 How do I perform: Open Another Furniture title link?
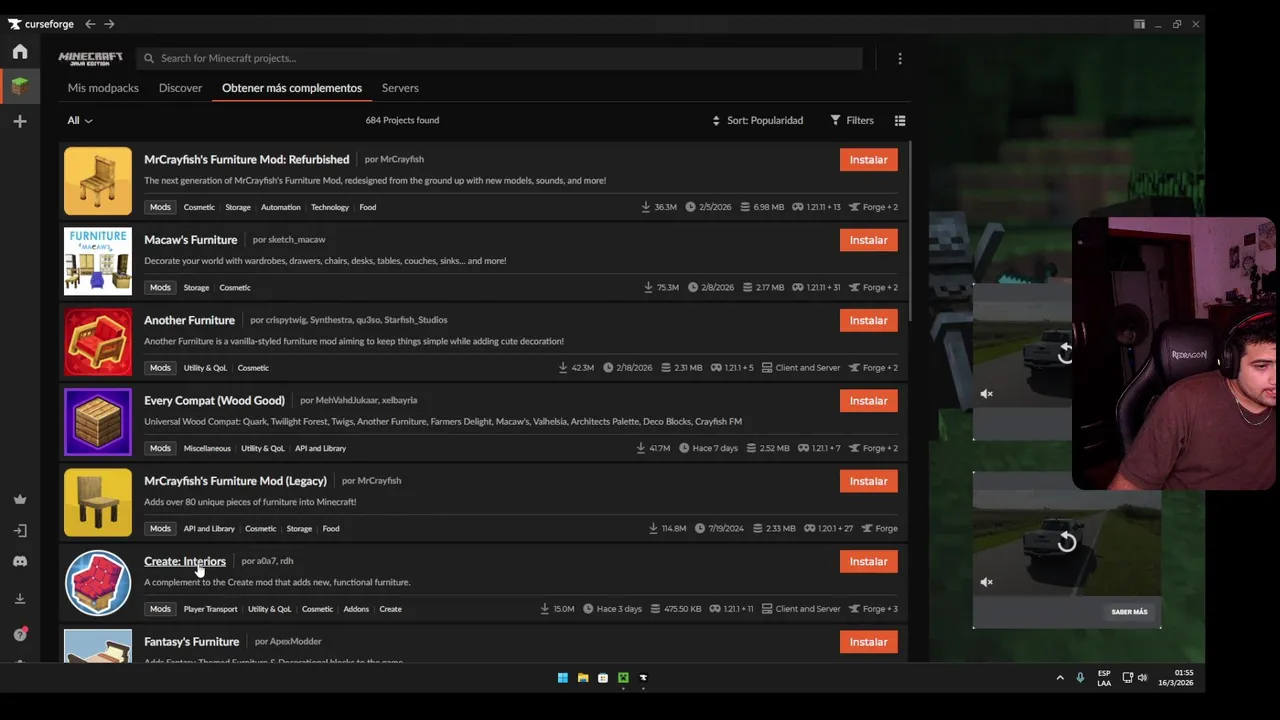tap(189, 320)
